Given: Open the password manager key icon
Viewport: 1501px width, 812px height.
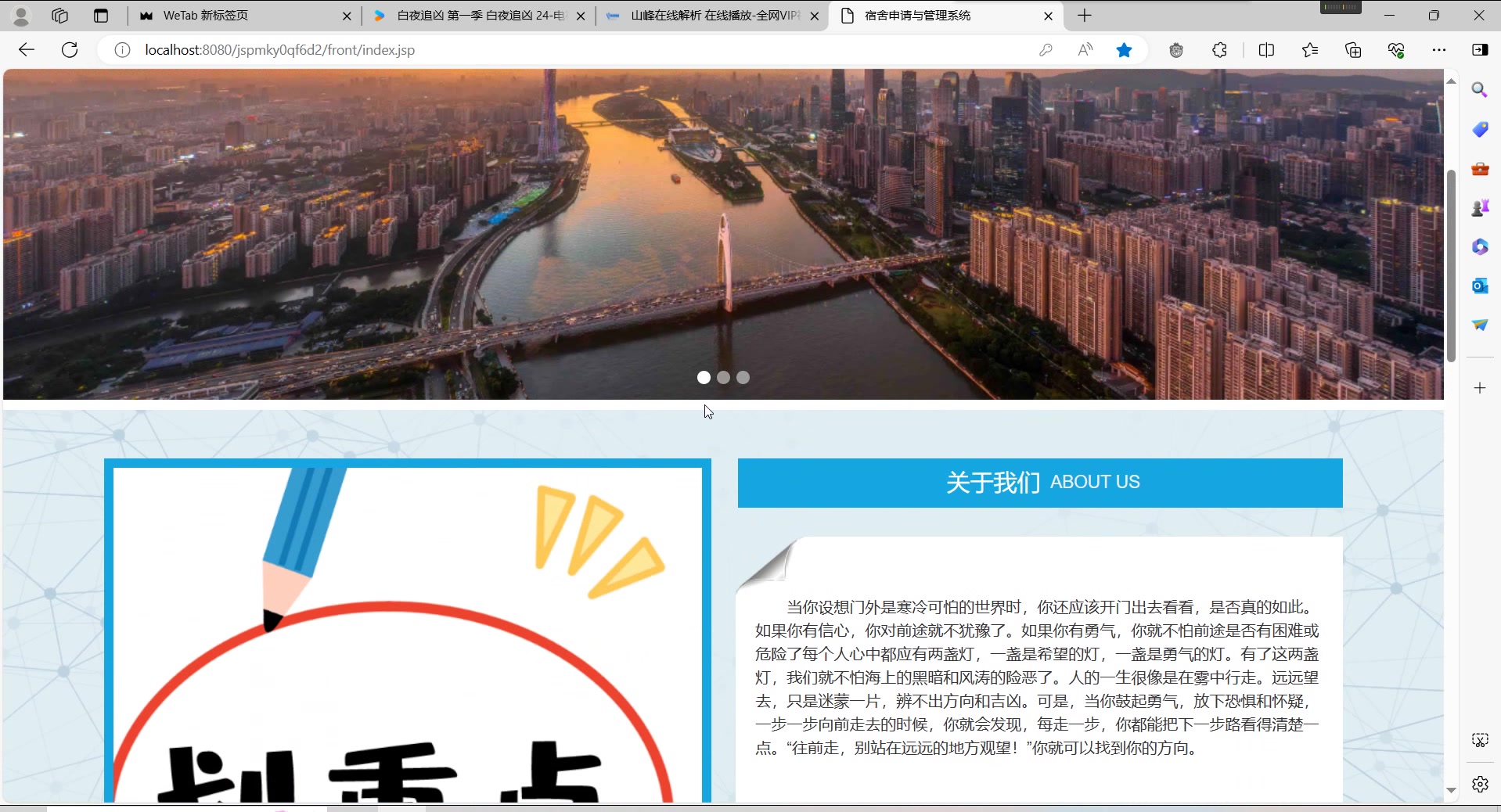Looking at the screenshot, I should tap(1046, 50).
